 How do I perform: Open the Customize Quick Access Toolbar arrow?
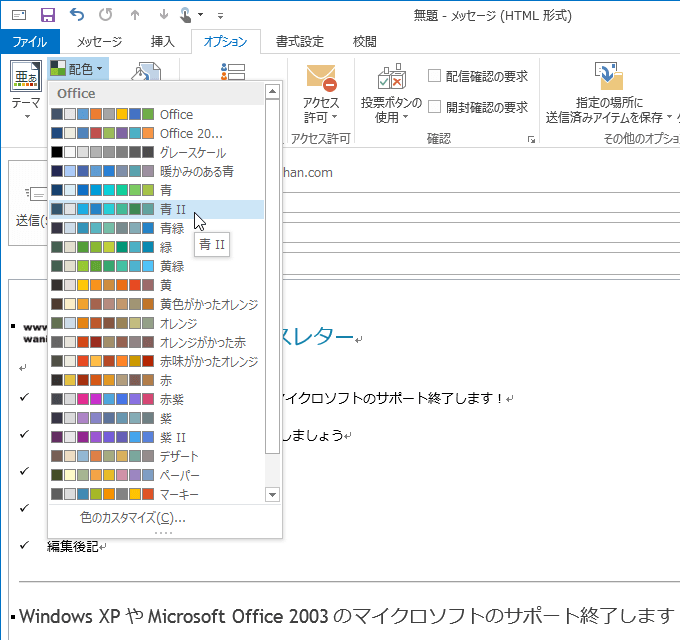220,16
